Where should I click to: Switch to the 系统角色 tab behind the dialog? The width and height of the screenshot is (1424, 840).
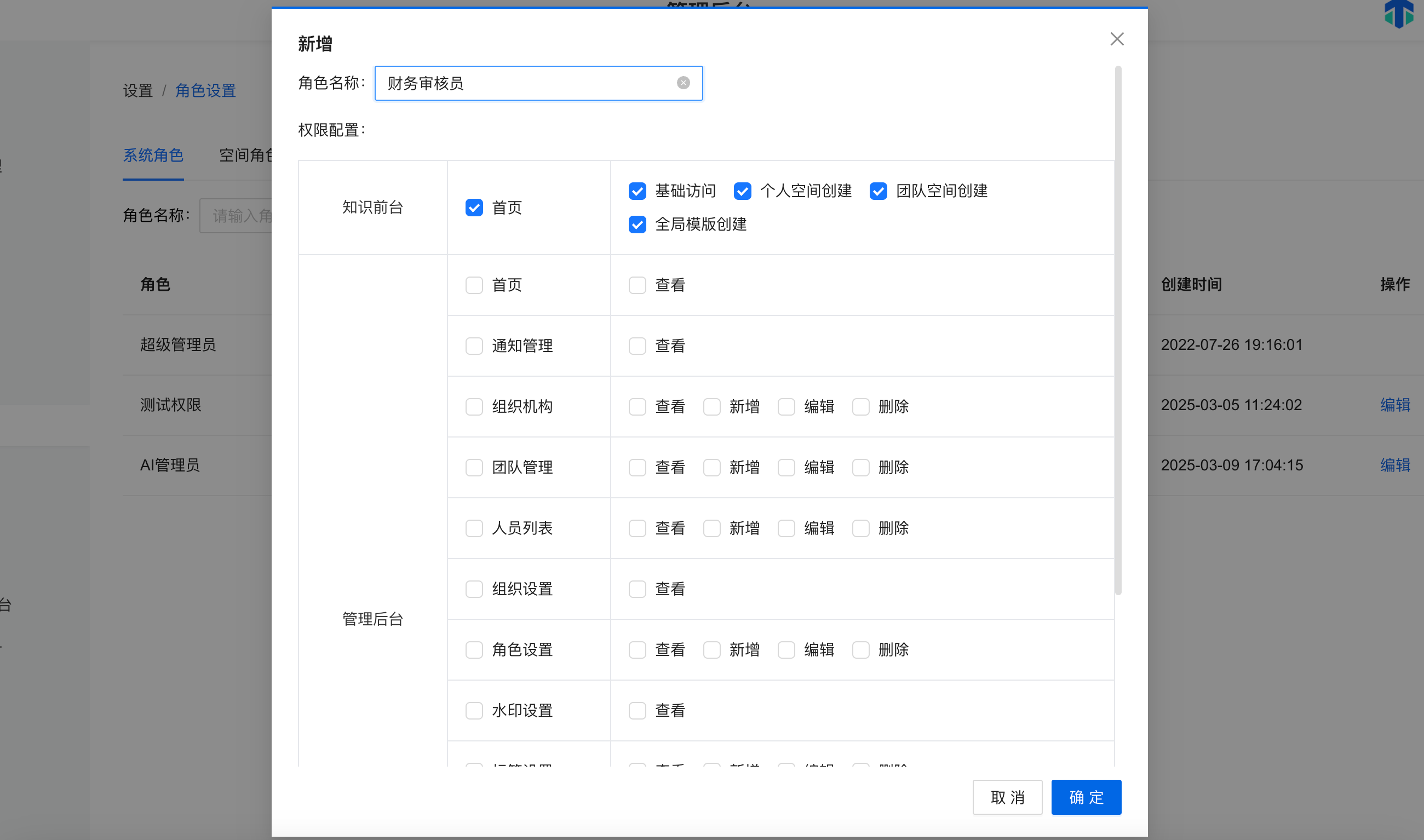point(153,155)
